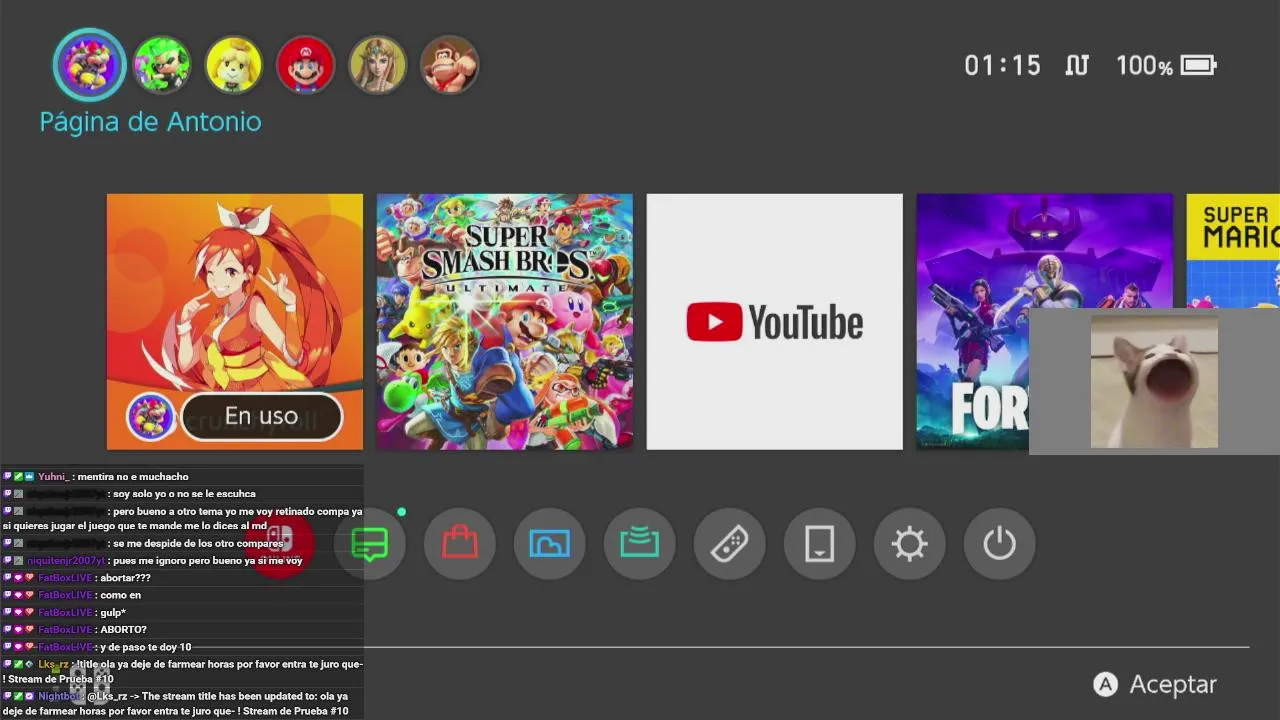Launch Super Smash Bros. Ultimate
This screenshot has height=720, width=1280.
click(505, 322)
